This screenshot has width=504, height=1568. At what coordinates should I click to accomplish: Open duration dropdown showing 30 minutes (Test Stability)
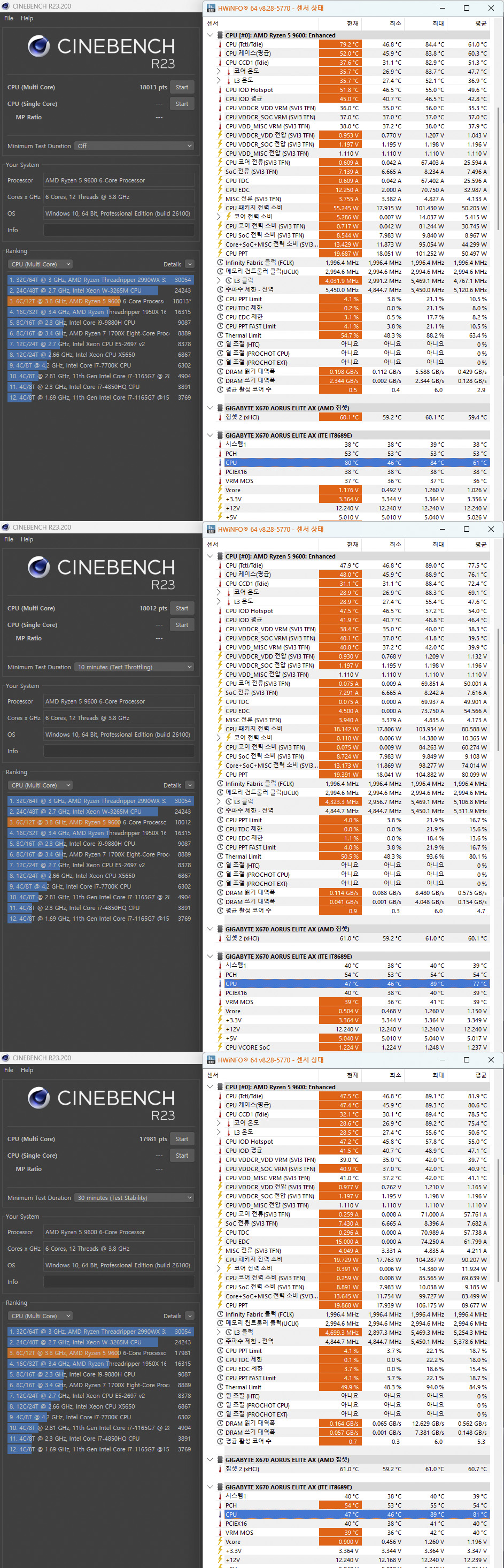coord(134,1198)
